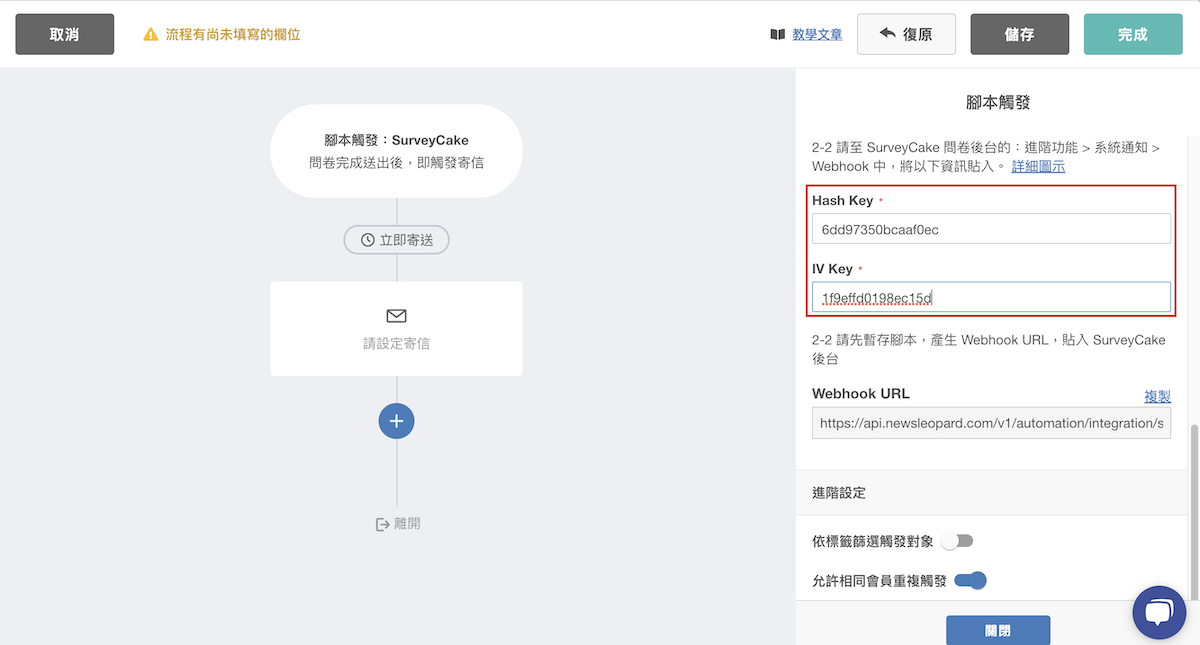Select the 腳本觸發 SurveyCake trigger node
The image size is (1200, 645).
[396, 151]
